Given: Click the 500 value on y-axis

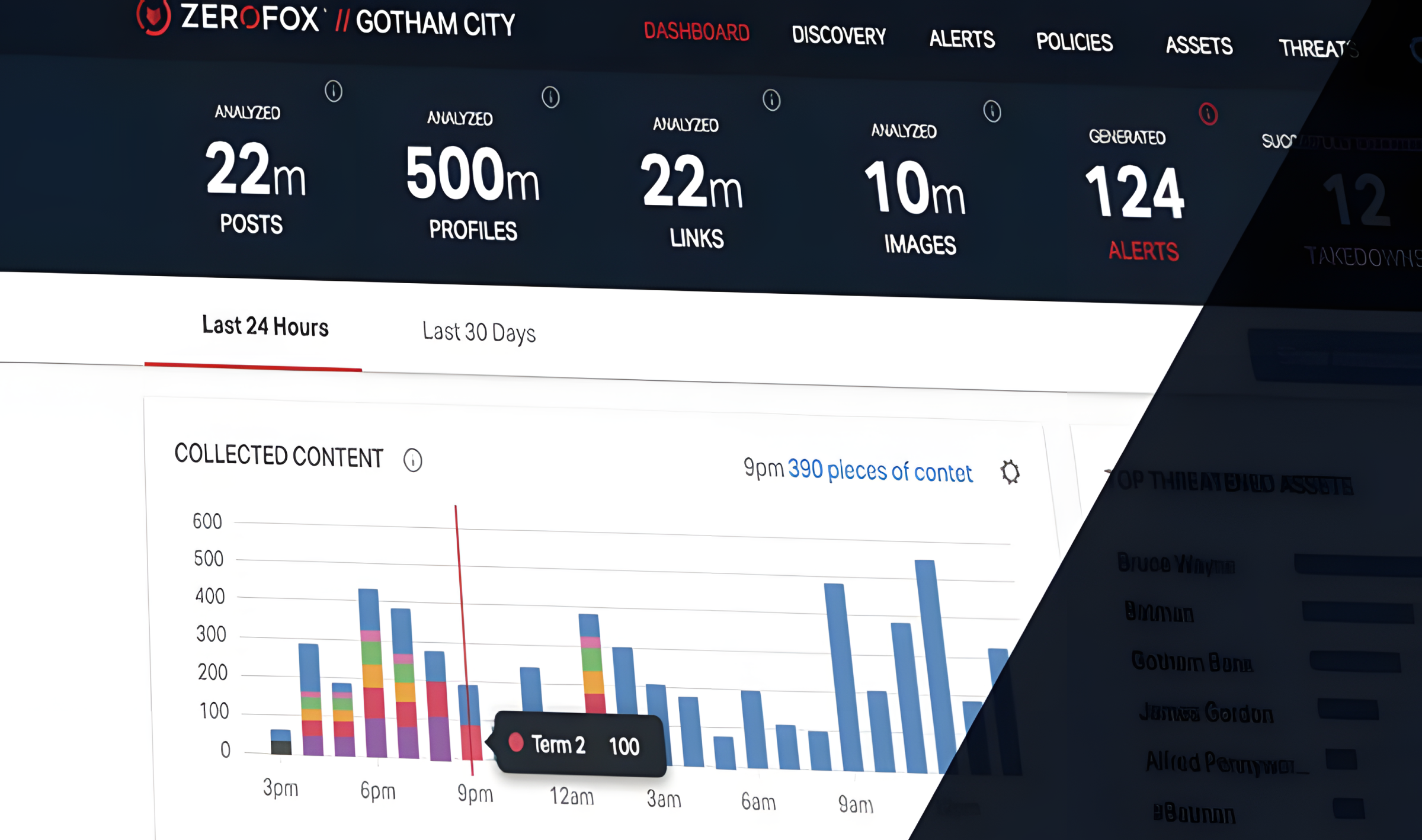Looking at the screenshot, I should 209,559.
